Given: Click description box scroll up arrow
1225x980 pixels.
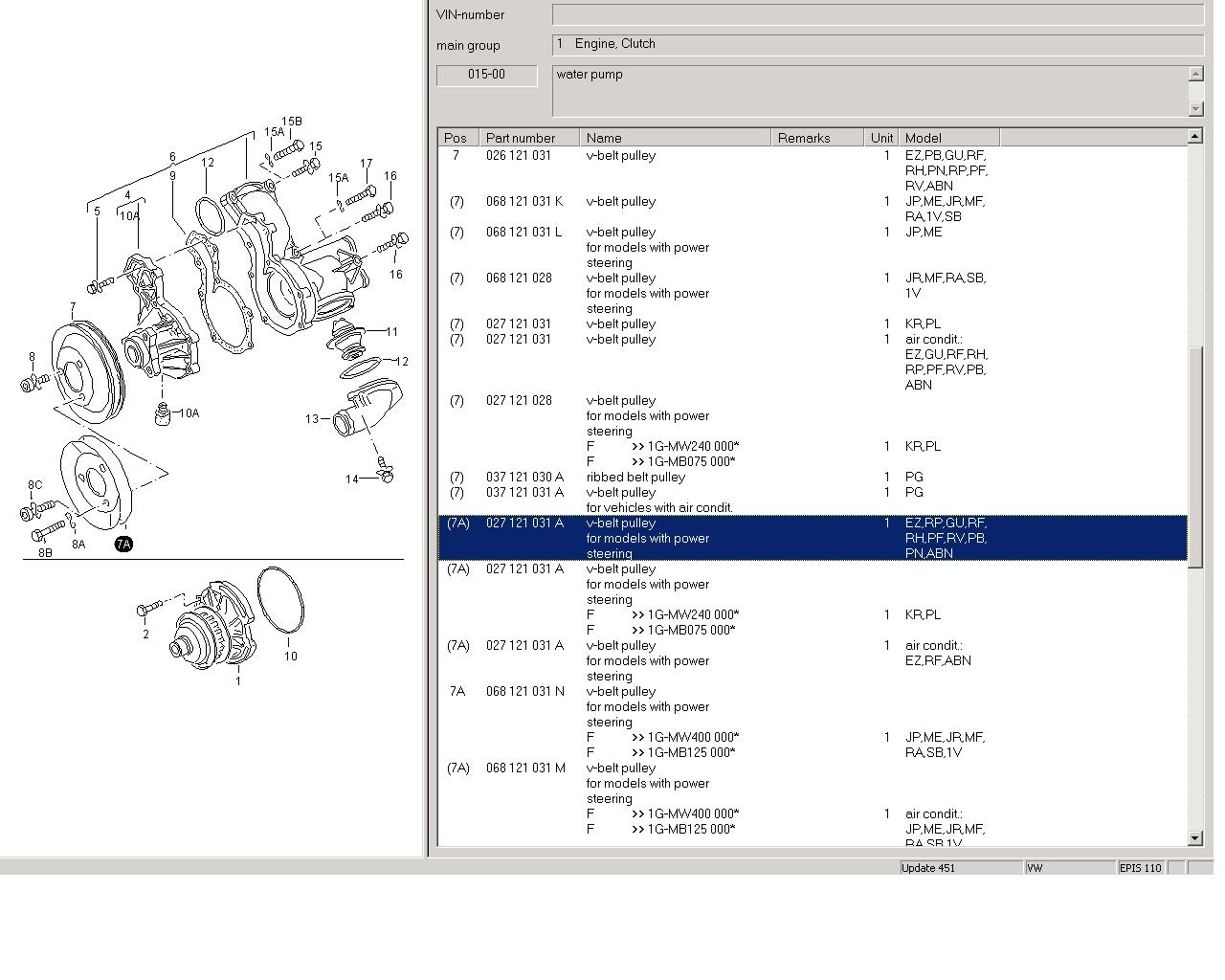Looking at the screenshot, I should [1195, 74].
